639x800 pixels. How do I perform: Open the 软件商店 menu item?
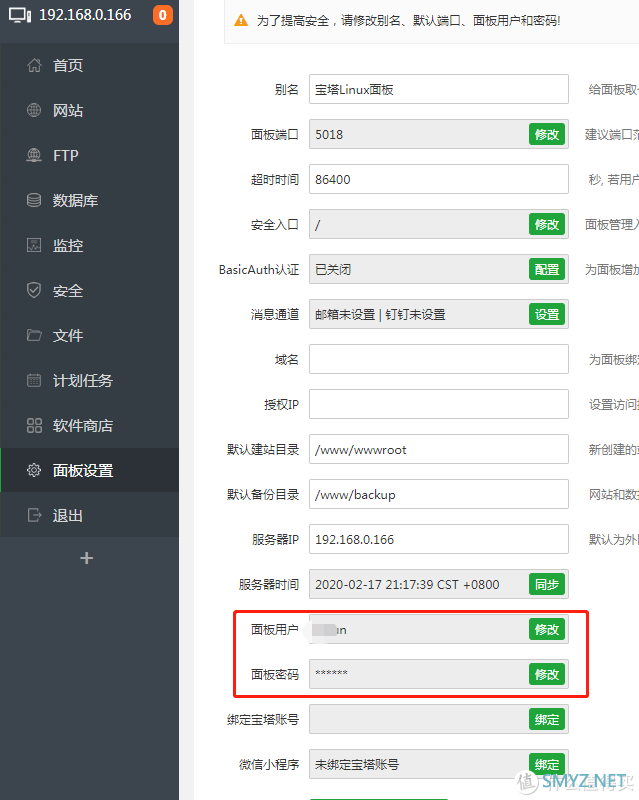click(x=89, y=426)
